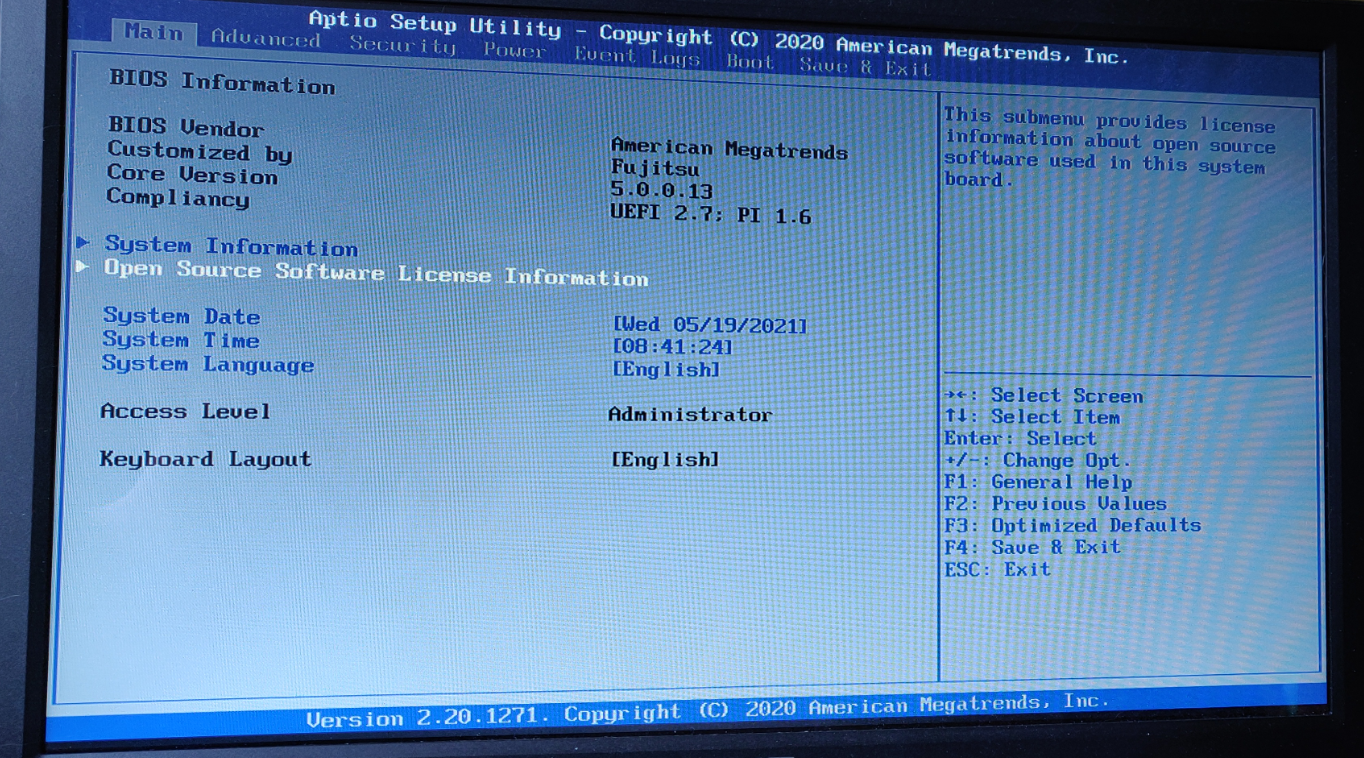The height and width of the screenshot is (758, 1364).
Task: Click the Access Level label
Action: [x=185, y=411]
